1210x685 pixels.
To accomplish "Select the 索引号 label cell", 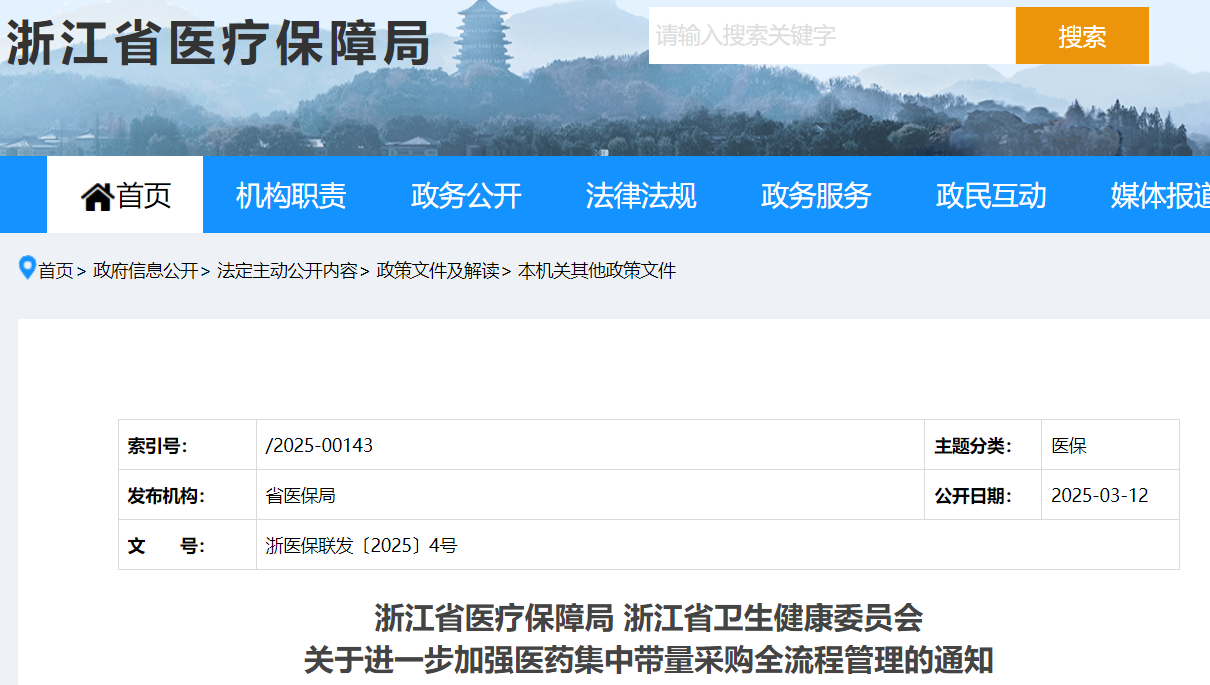I will (x=187, y=445).
